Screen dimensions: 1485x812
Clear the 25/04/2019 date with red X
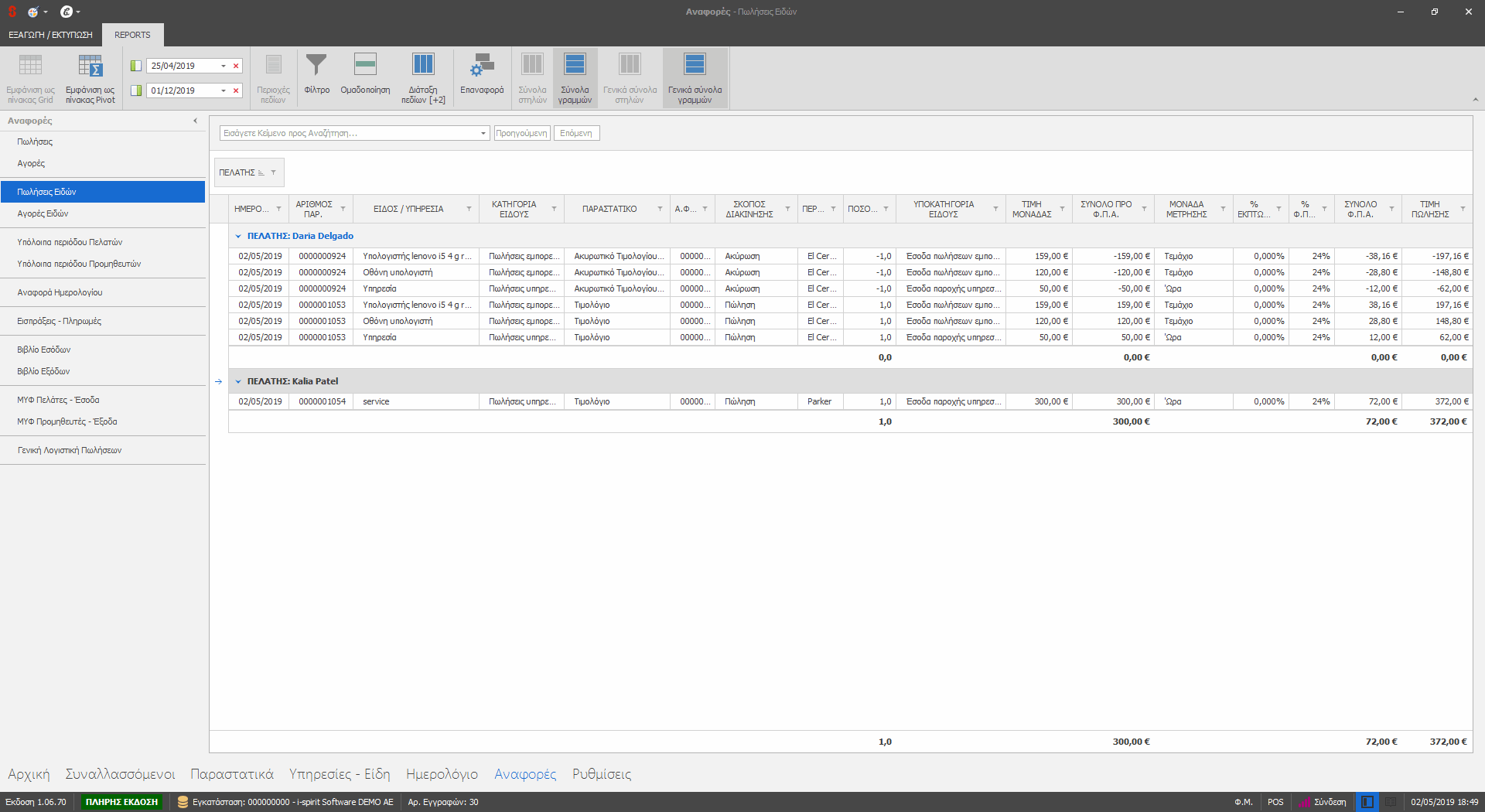point(236,66)
